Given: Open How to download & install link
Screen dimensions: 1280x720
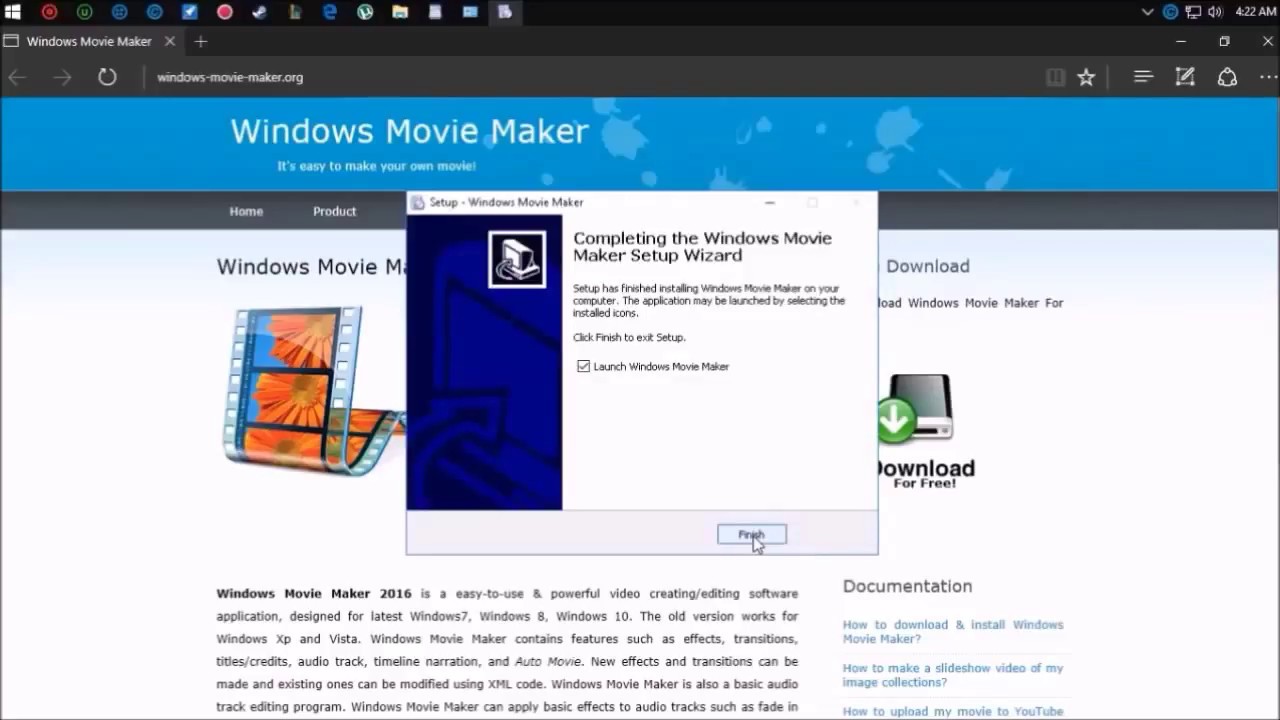Looking at the screenshot, I should click(x=952, y=631).
